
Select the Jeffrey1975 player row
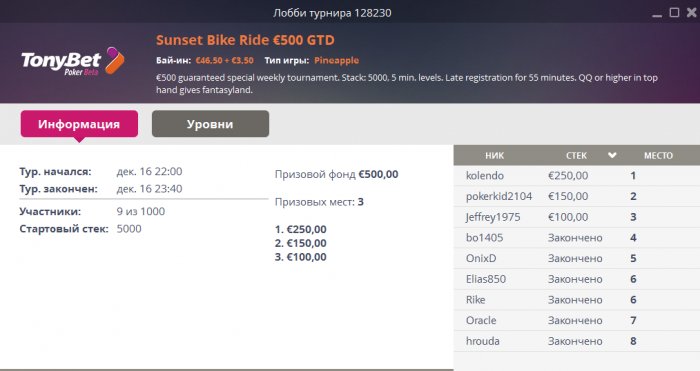tap(577, 217)
